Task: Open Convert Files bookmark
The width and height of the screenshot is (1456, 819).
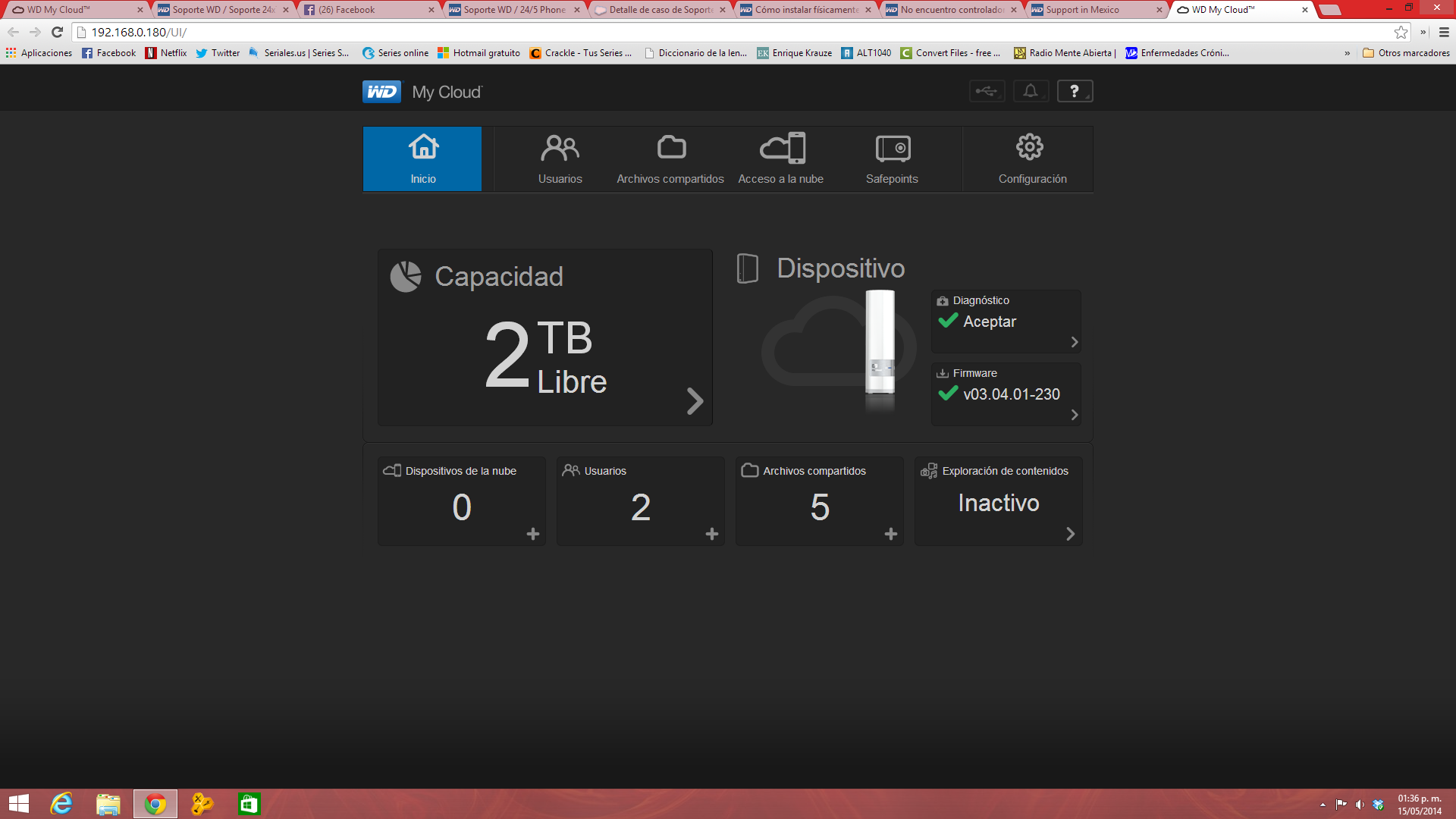Action: (951, 53)
